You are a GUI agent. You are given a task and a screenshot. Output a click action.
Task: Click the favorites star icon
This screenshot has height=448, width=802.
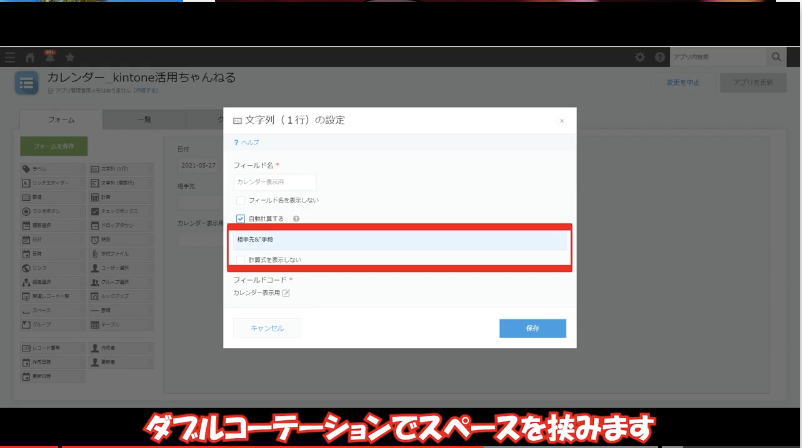[x=70, y=57]
